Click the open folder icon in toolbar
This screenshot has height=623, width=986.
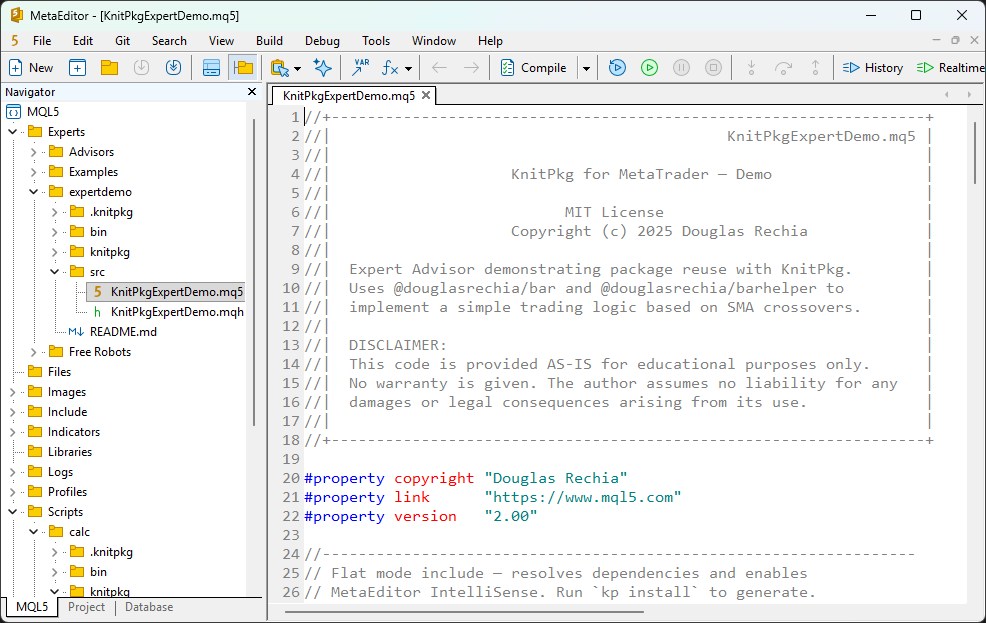(109, 68)
